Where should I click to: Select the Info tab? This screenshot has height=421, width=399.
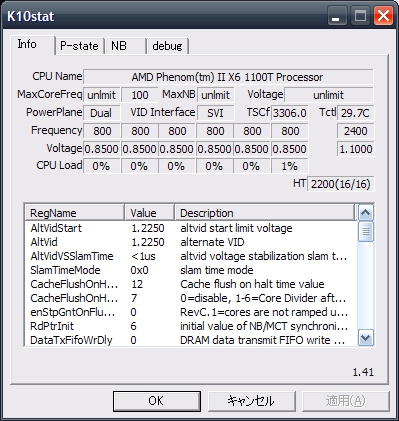(32, 44)
